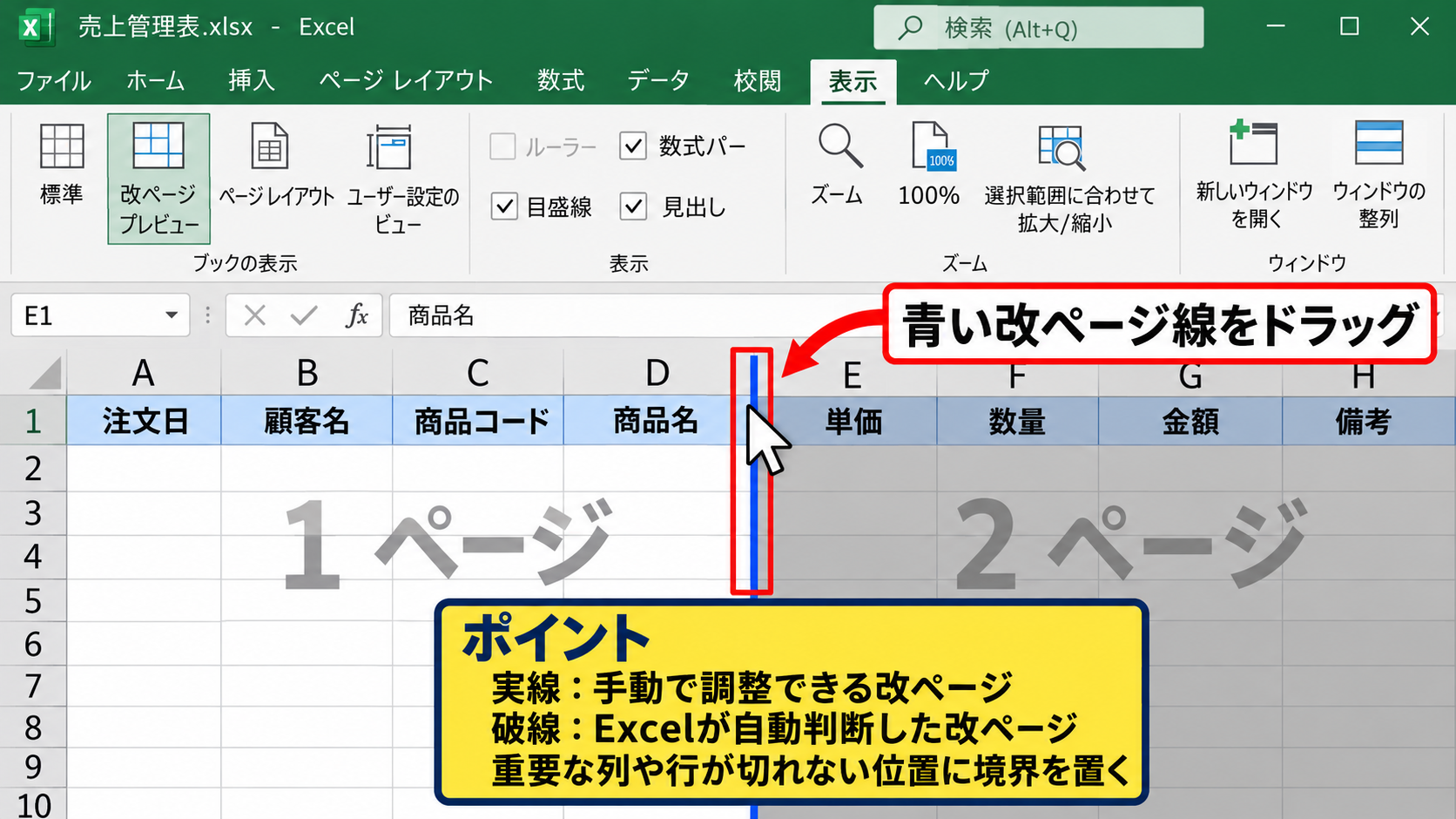Open ユーザー設定のビュー custom views
This screenshot has height=819, width=1456.
point(401,179)
